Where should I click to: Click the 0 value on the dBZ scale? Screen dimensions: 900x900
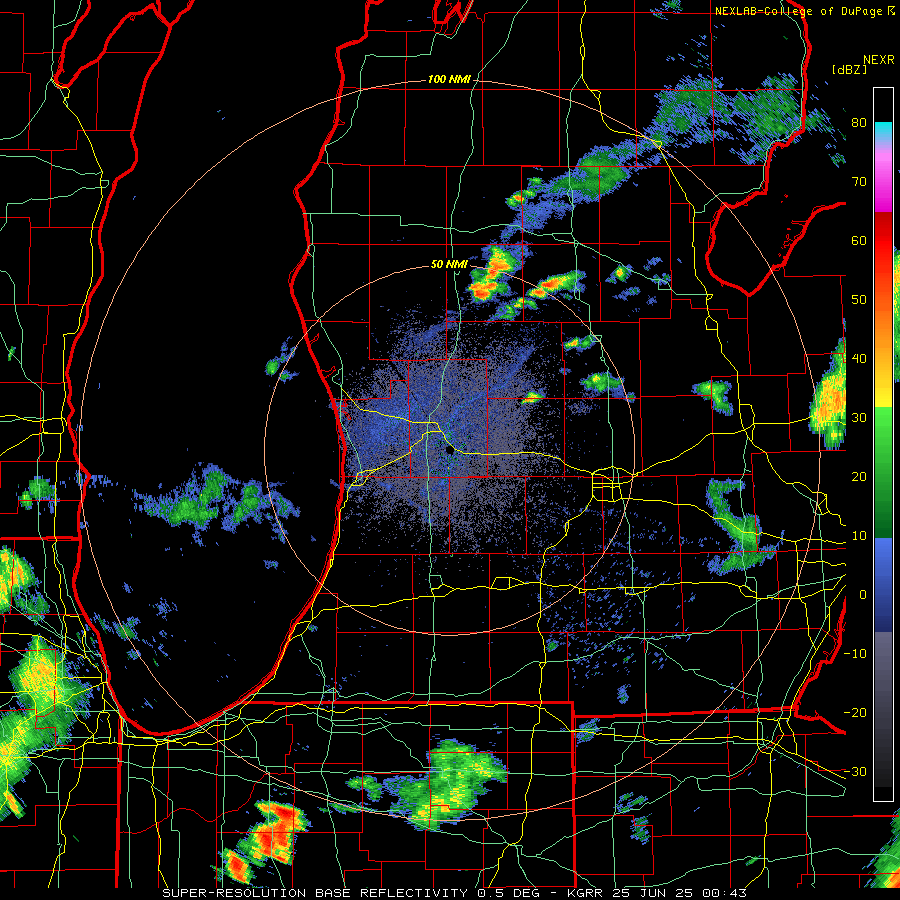(862, 595)
